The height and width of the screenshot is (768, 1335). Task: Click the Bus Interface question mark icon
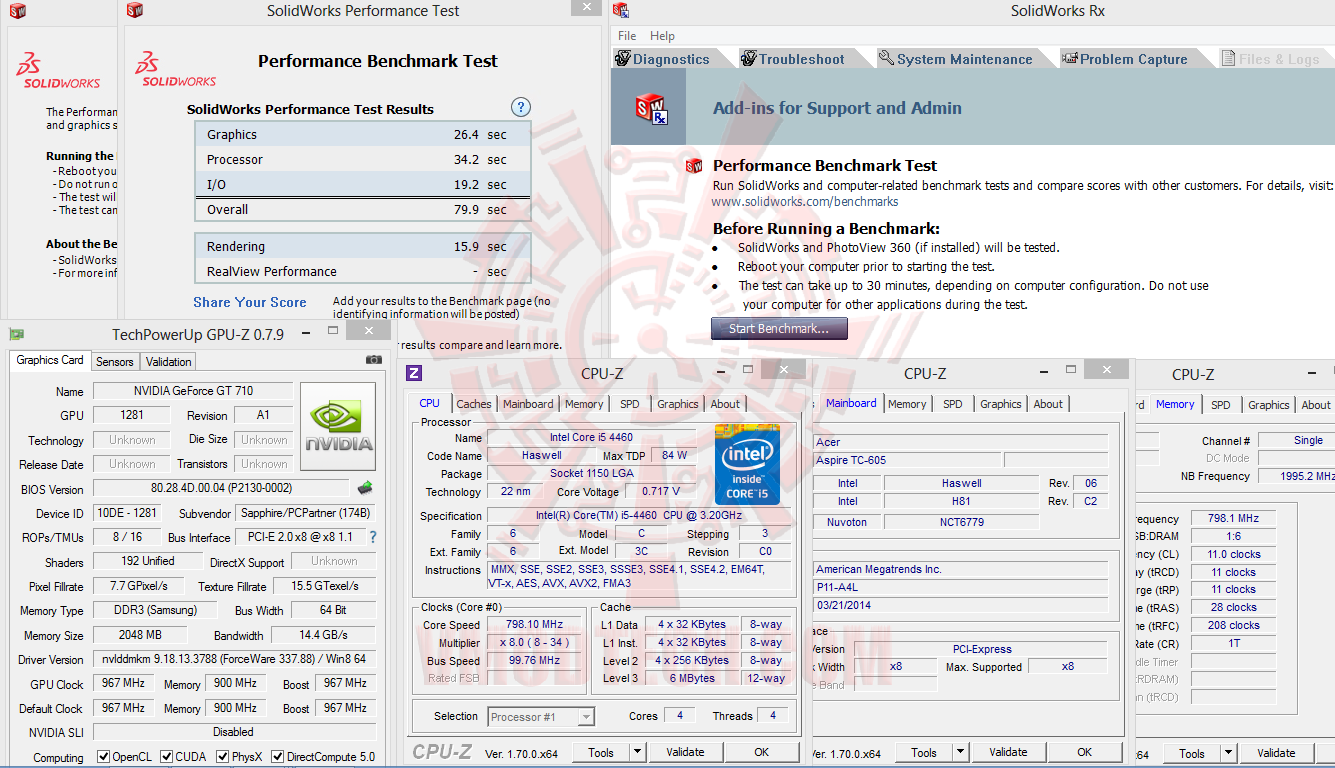click(373, 537)
